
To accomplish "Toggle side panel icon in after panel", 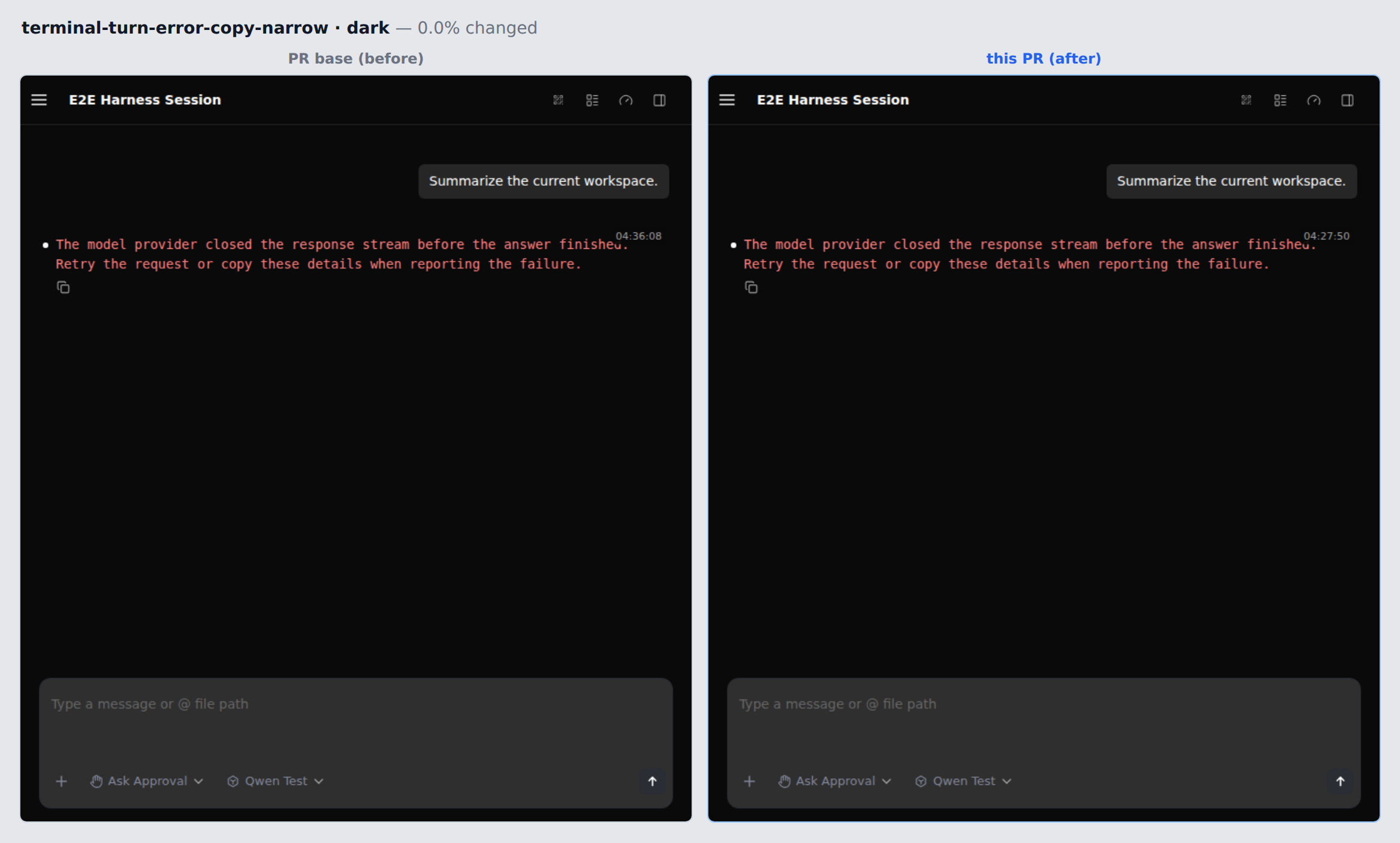I will click(x=1347, y=100).
